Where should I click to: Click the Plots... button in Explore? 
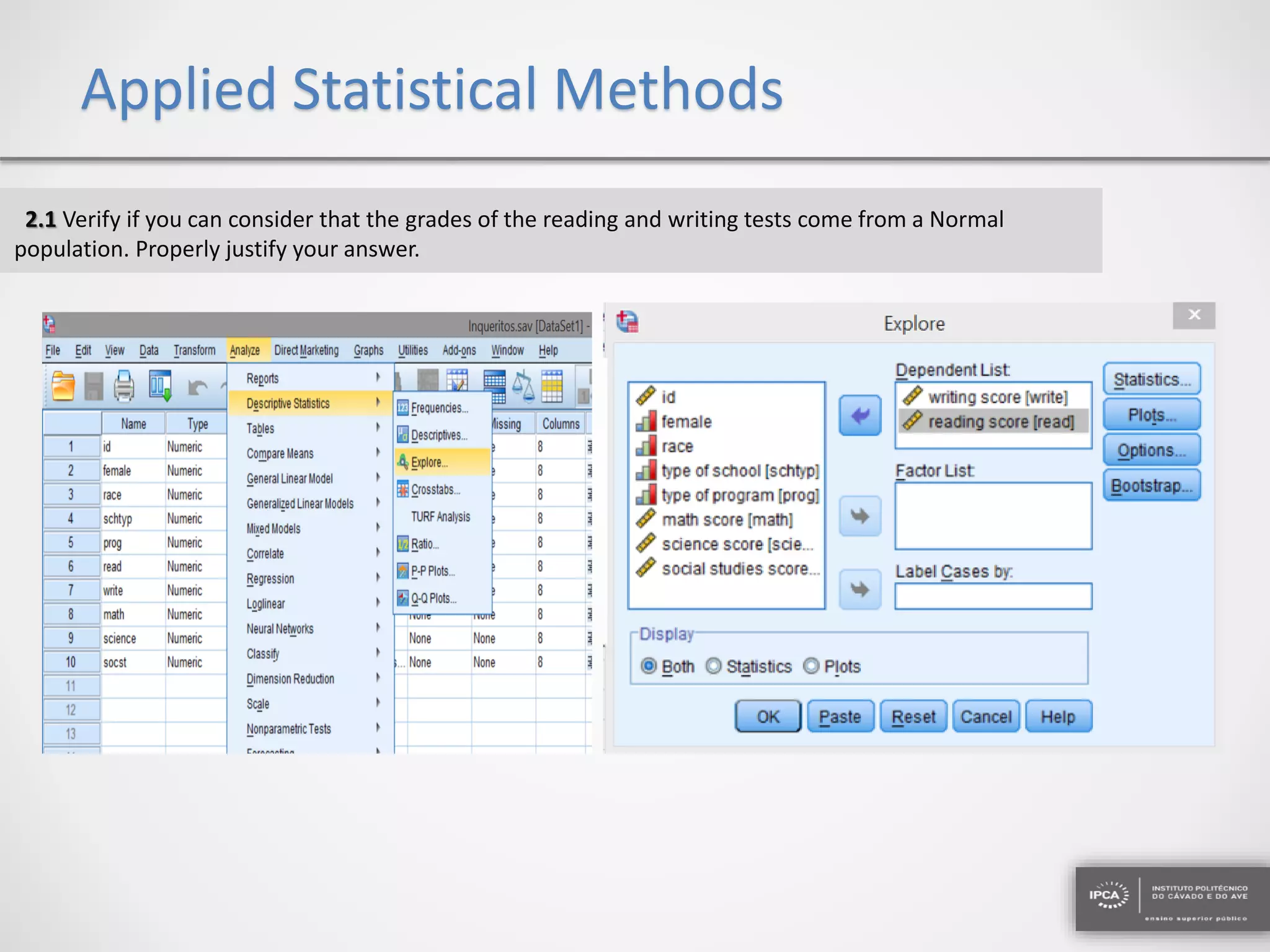click(x=1152, y=415)
